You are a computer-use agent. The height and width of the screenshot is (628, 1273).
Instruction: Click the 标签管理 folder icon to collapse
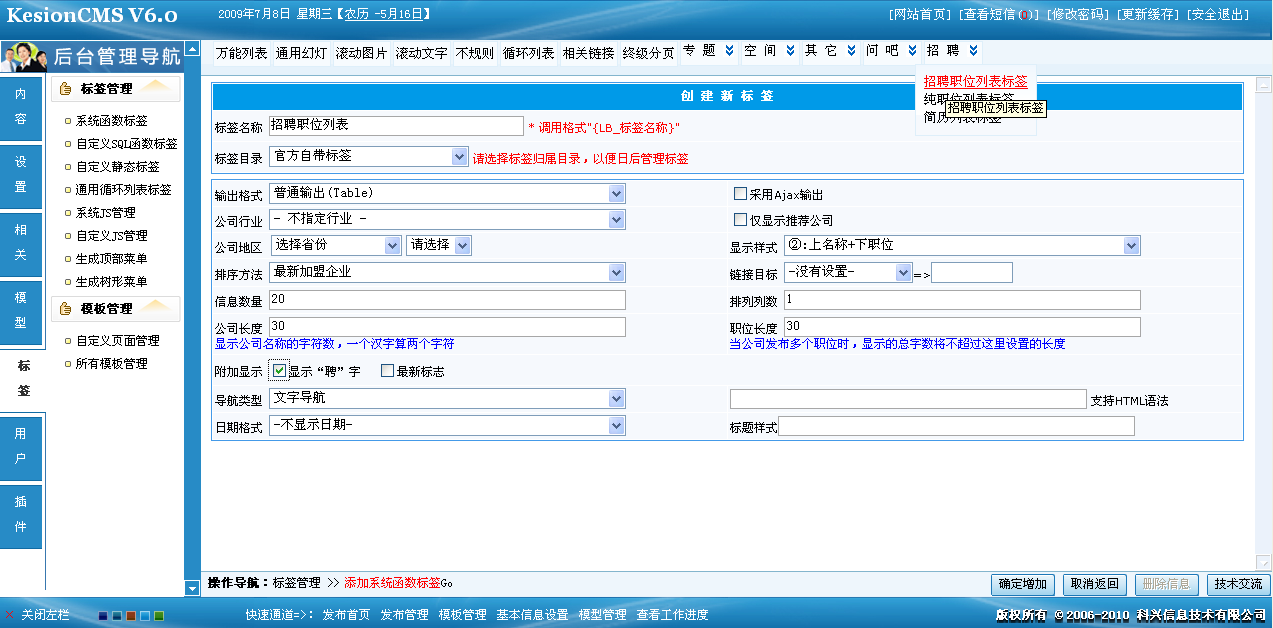[64, 89]
